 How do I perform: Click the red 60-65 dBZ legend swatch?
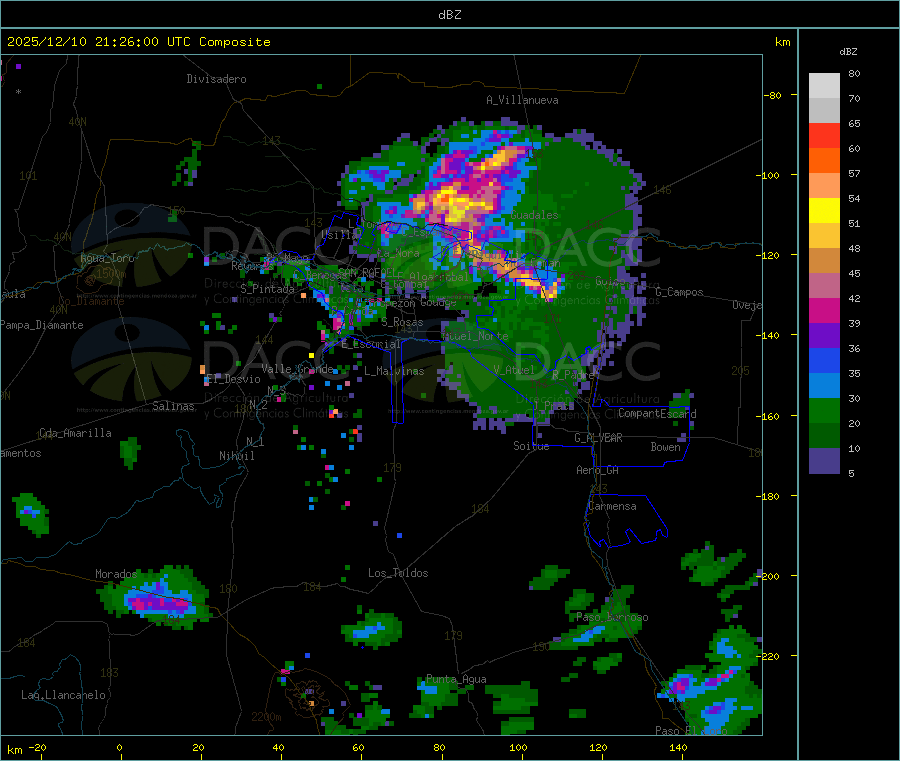coord(824,135)
